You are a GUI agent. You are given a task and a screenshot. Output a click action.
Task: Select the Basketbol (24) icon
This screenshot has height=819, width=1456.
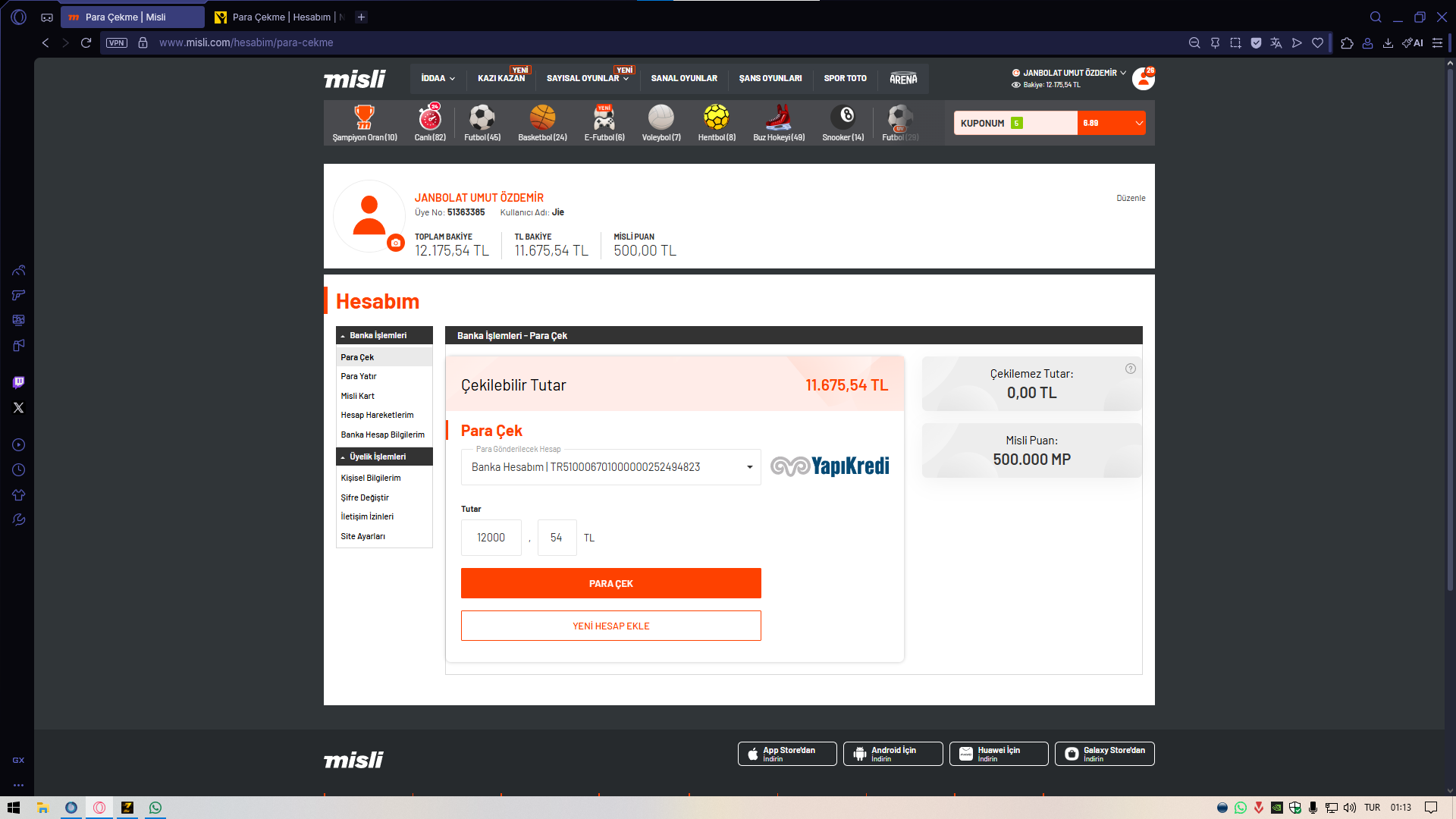(x=543, y=118)
